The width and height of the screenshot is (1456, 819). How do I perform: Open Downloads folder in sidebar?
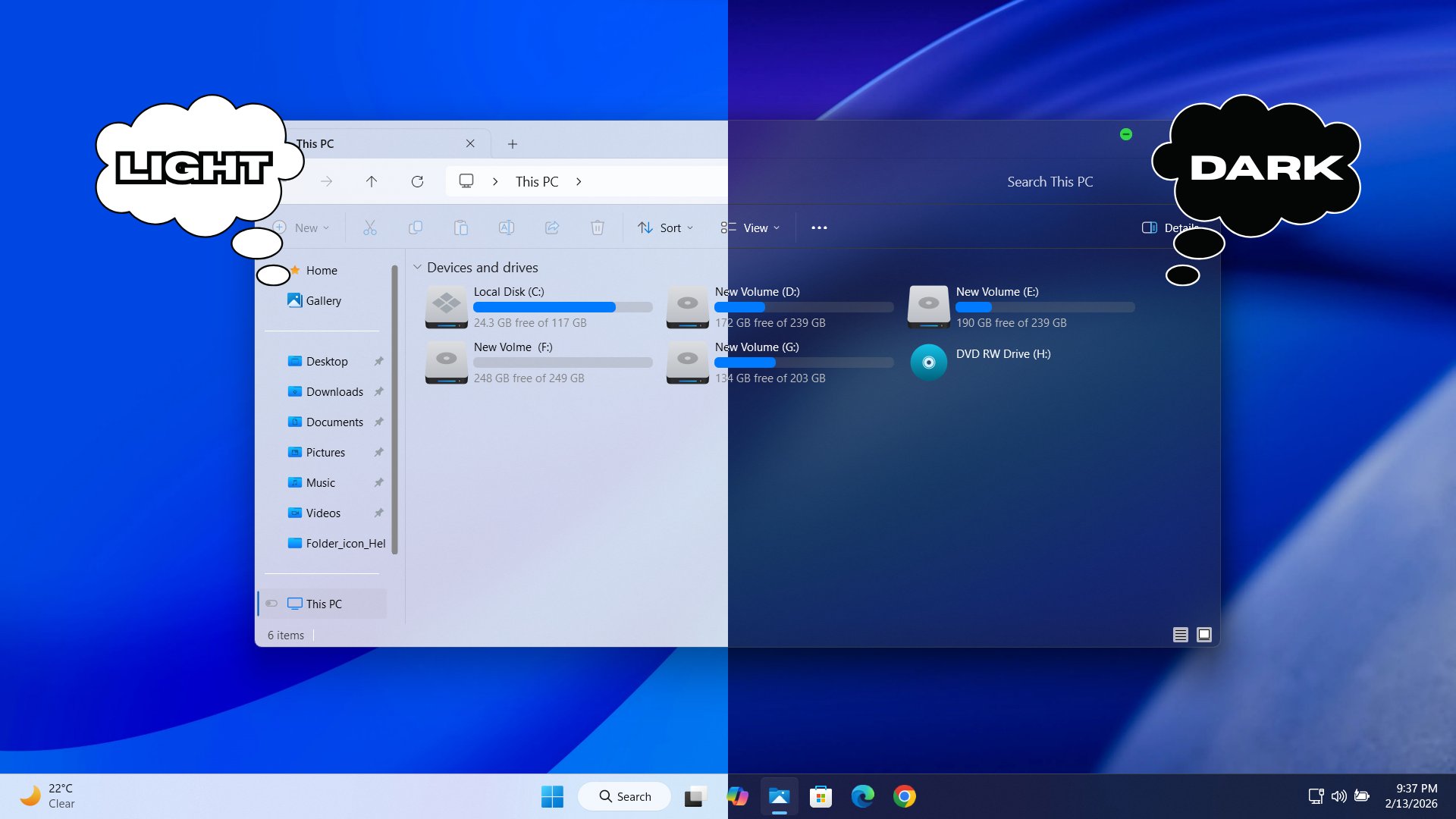coord(334,392)
